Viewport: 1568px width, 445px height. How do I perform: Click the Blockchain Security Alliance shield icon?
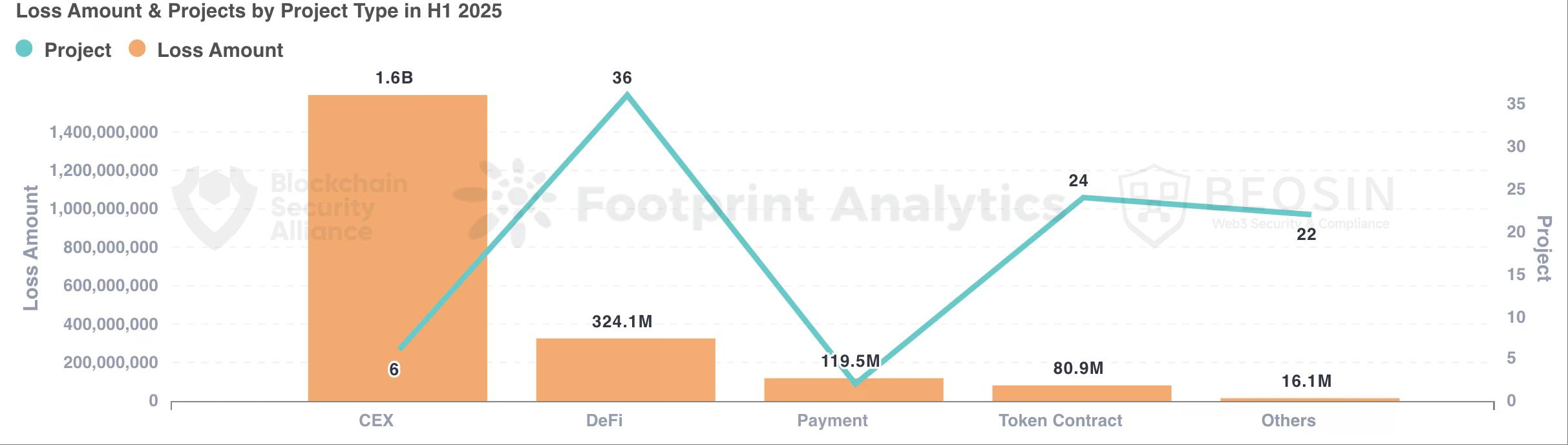pos(215,207)
